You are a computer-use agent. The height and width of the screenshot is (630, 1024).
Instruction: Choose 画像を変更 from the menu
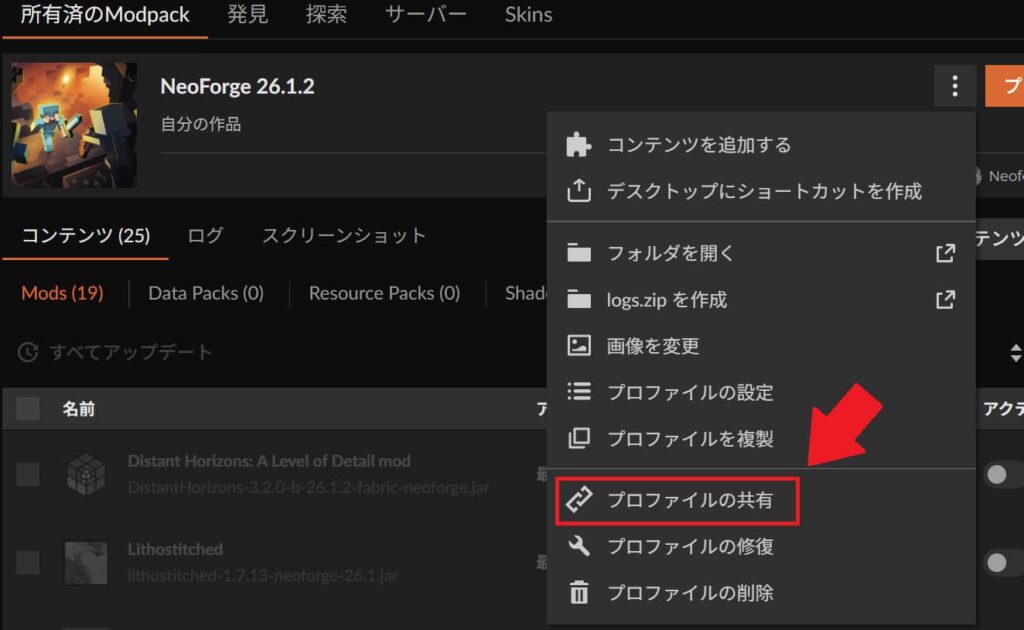[761, 345]
